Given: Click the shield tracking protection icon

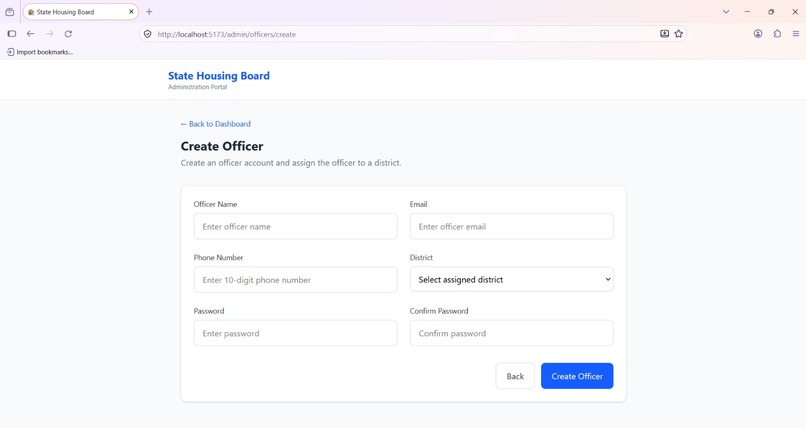Looking at the screenshot, I should (148, 34).
